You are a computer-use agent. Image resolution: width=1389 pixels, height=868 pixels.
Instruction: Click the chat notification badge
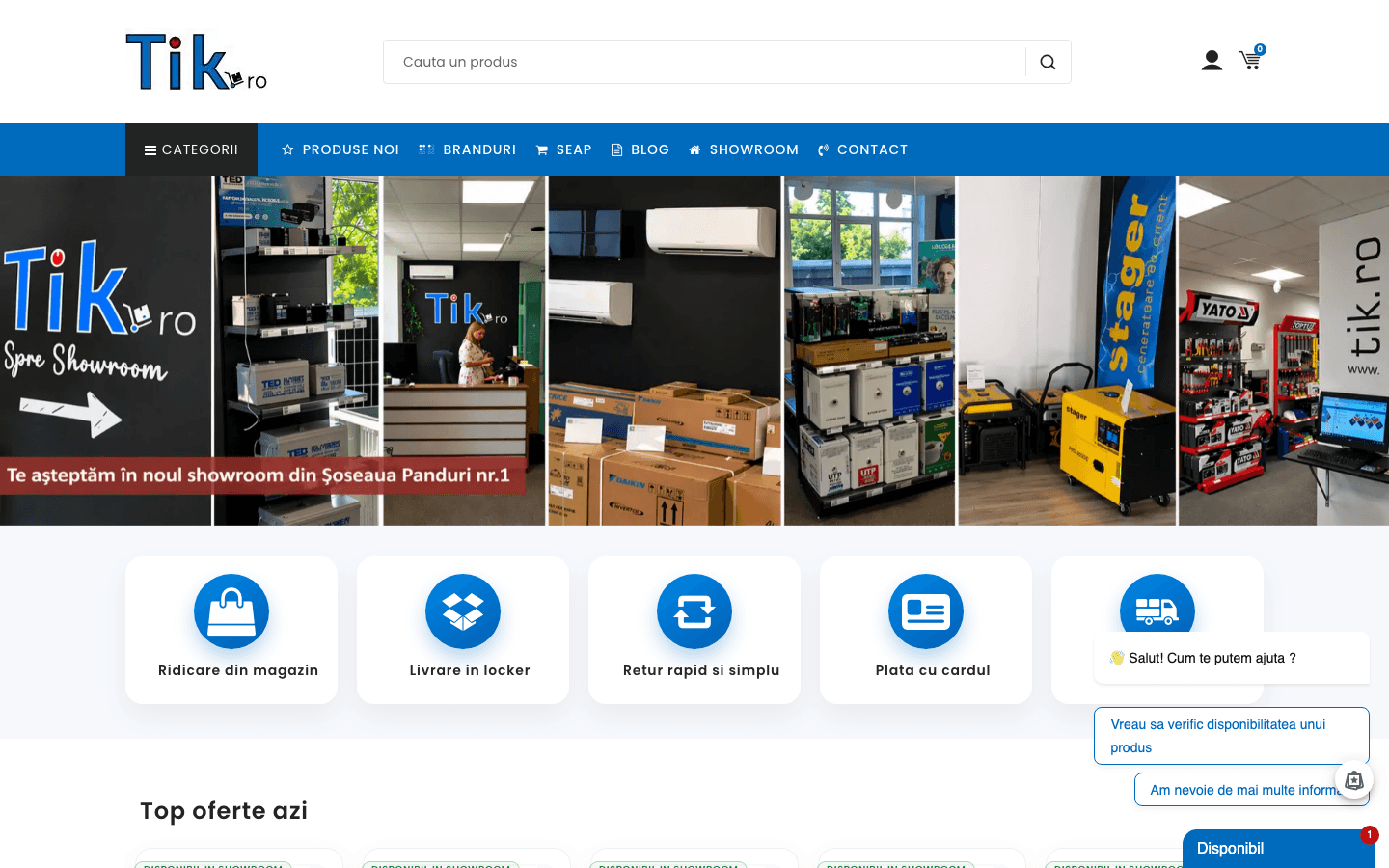[x=1369, y=835]
